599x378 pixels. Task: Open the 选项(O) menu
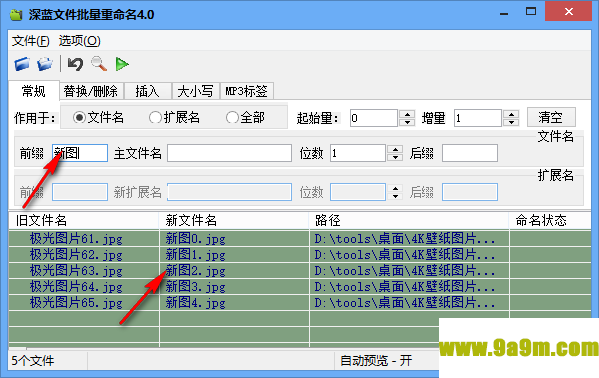pyautogui.click(x=79, y=41)
